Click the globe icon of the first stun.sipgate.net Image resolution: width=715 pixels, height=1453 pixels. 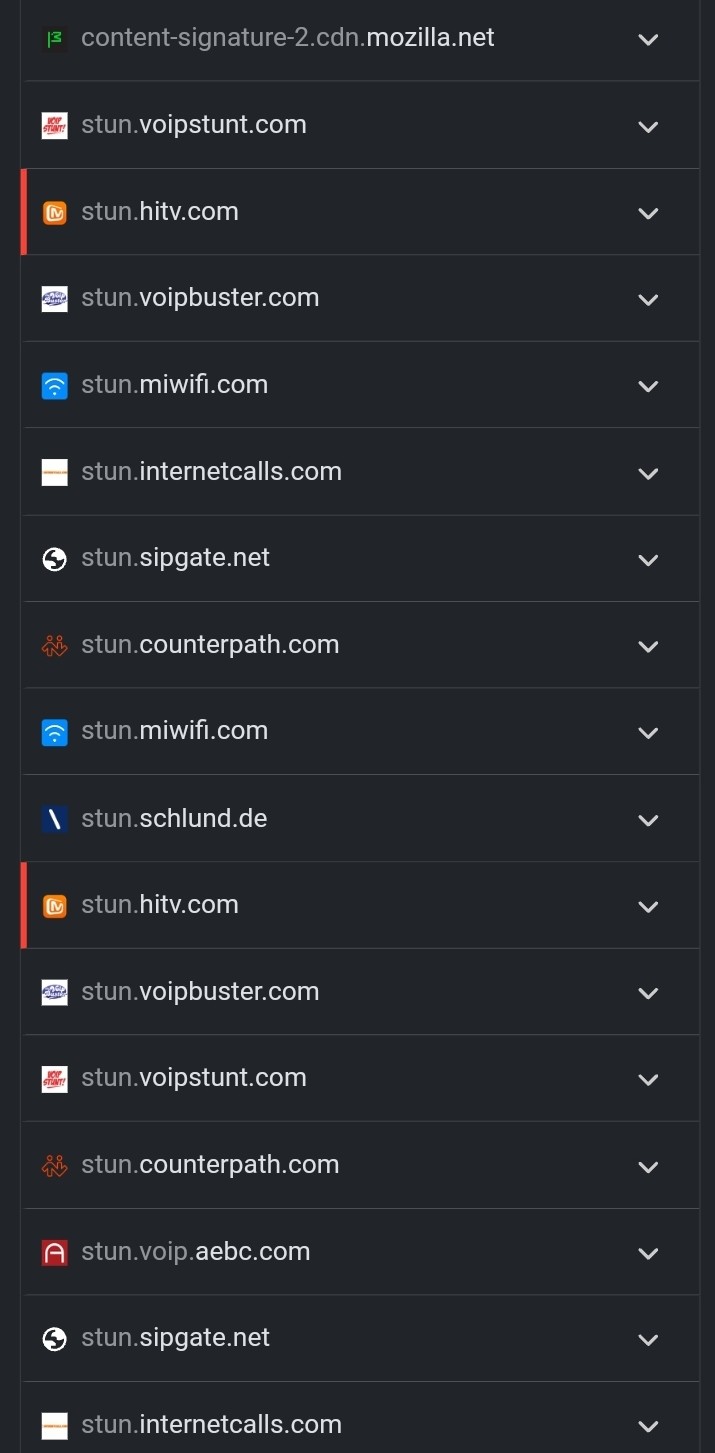(x=54, y=558)
